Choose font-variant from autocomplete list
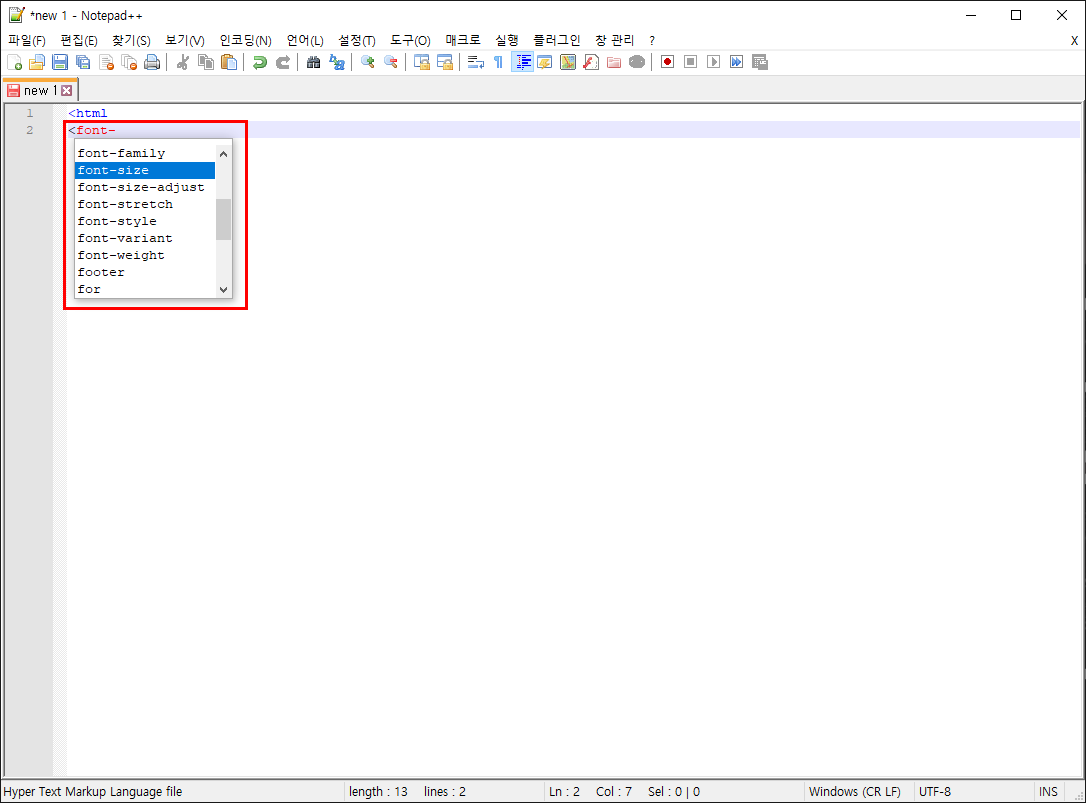Viewport: 1086px width, 803px height. 145,238
